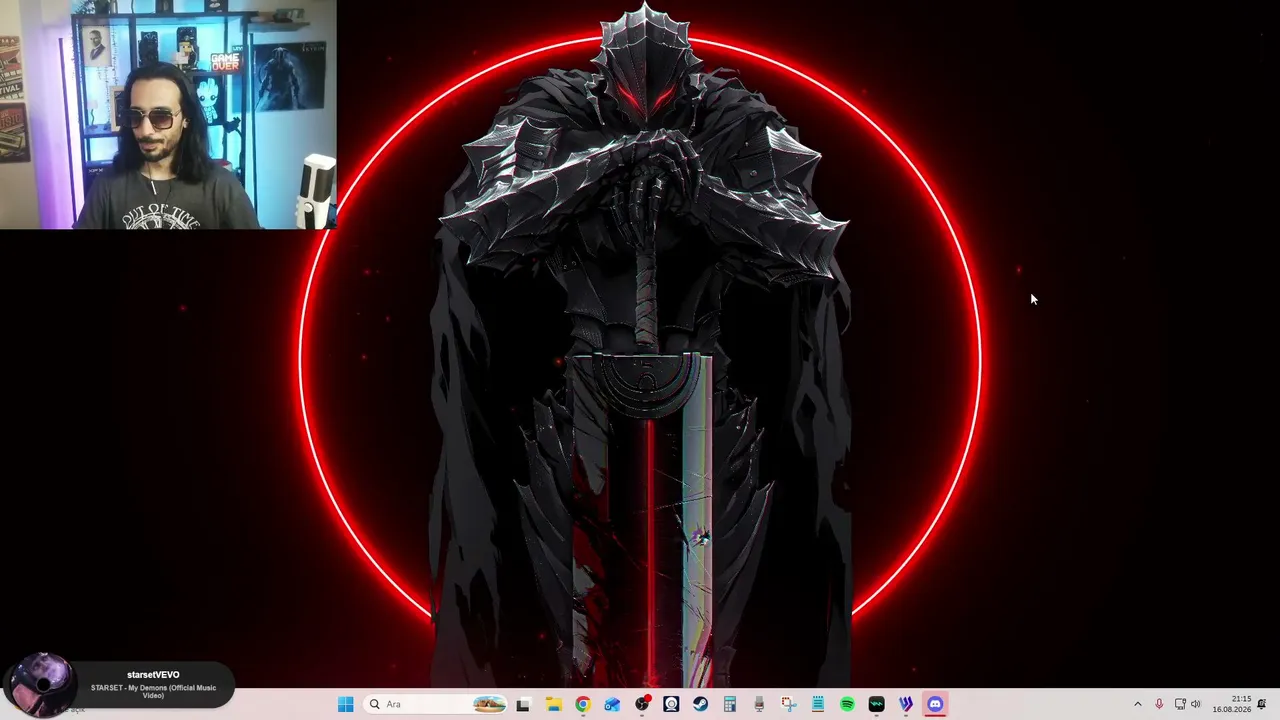This screenshot has height=720, width=1280.
Task: Open the grey microphone app icon in taskbar centre
Action: tap(759, 704)
